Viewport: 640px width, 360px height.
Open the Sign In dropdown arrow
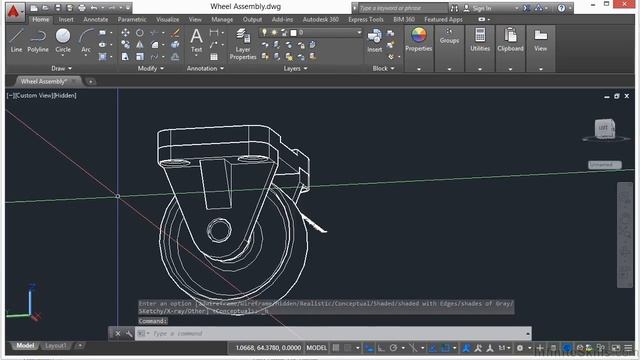tap(517, 8)
